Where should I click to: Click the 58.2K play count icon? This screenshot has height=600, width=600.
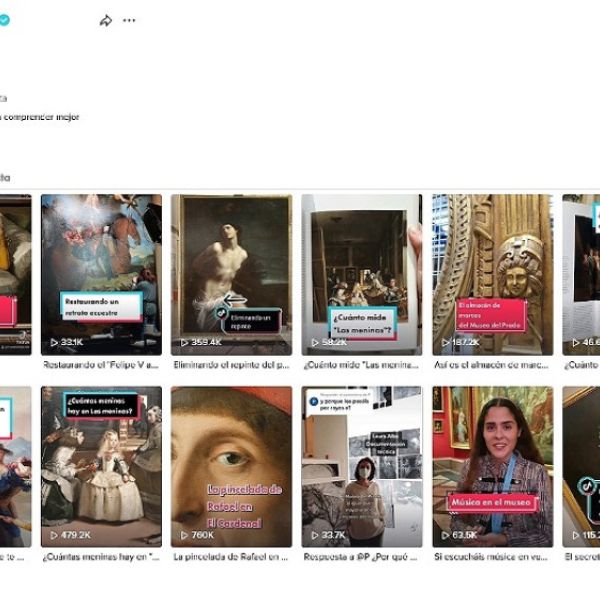tap(315, 342)
